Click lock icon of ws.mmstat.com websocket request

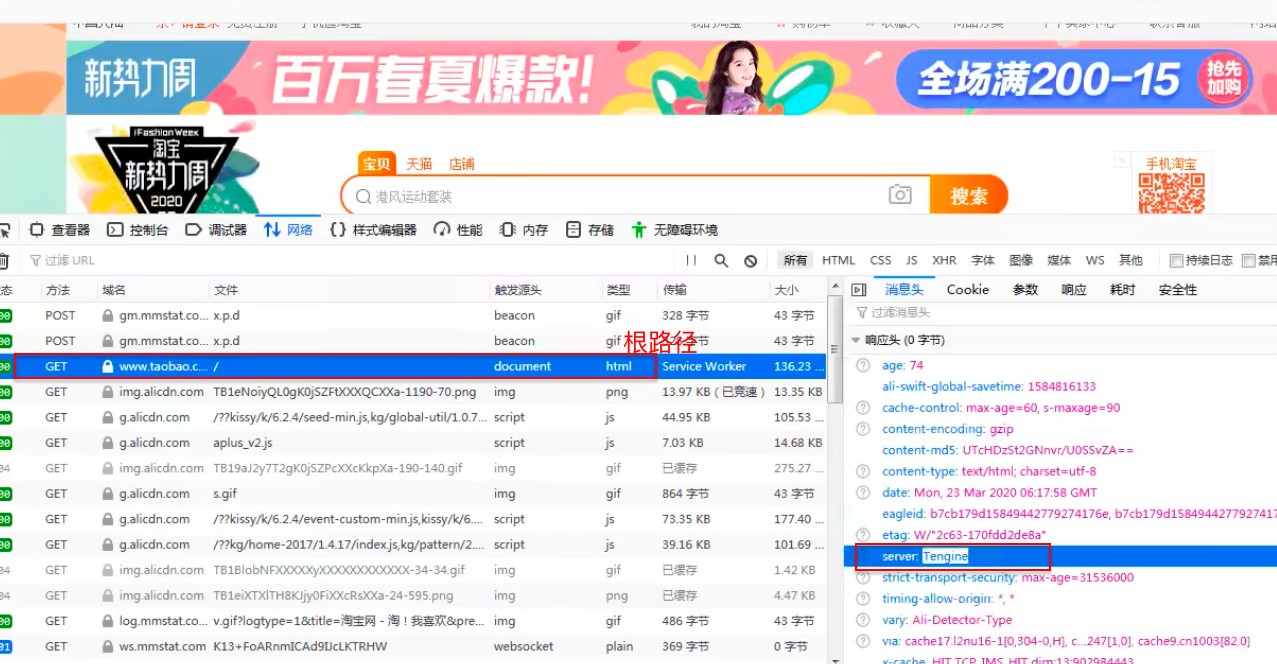[x=109, y=647]
